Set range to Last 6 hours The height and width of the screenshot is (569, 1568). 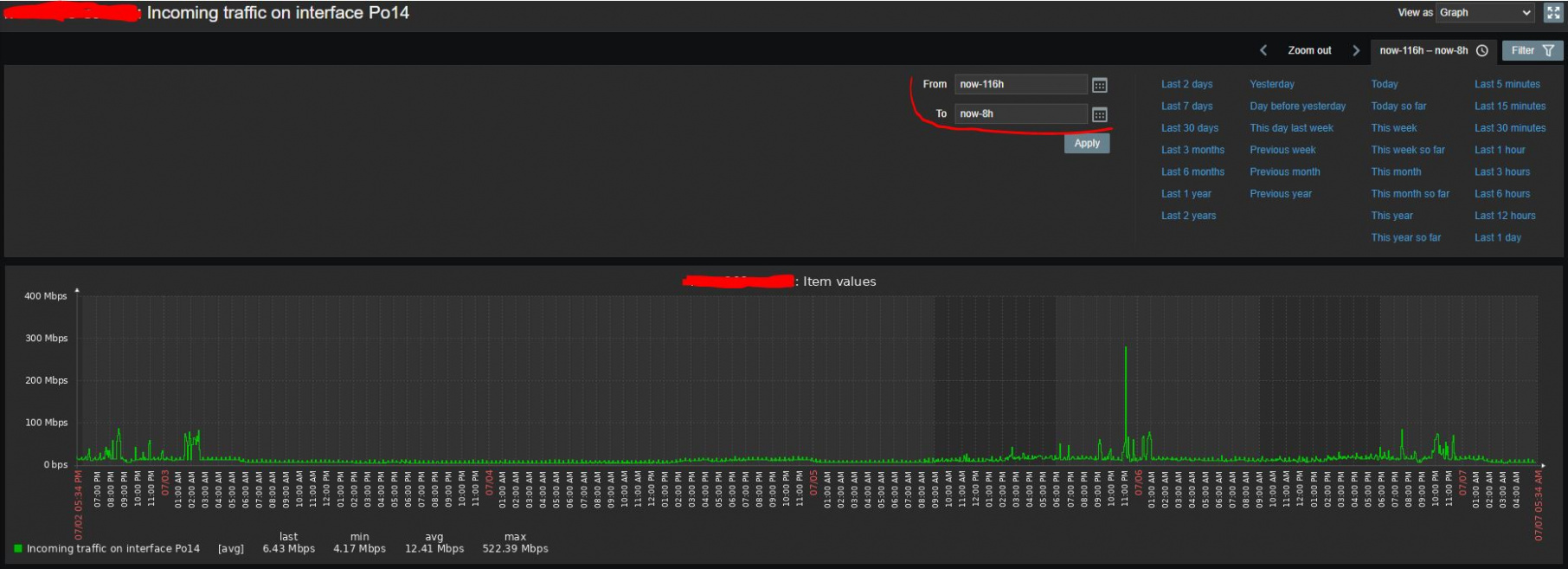(1502, 193)
